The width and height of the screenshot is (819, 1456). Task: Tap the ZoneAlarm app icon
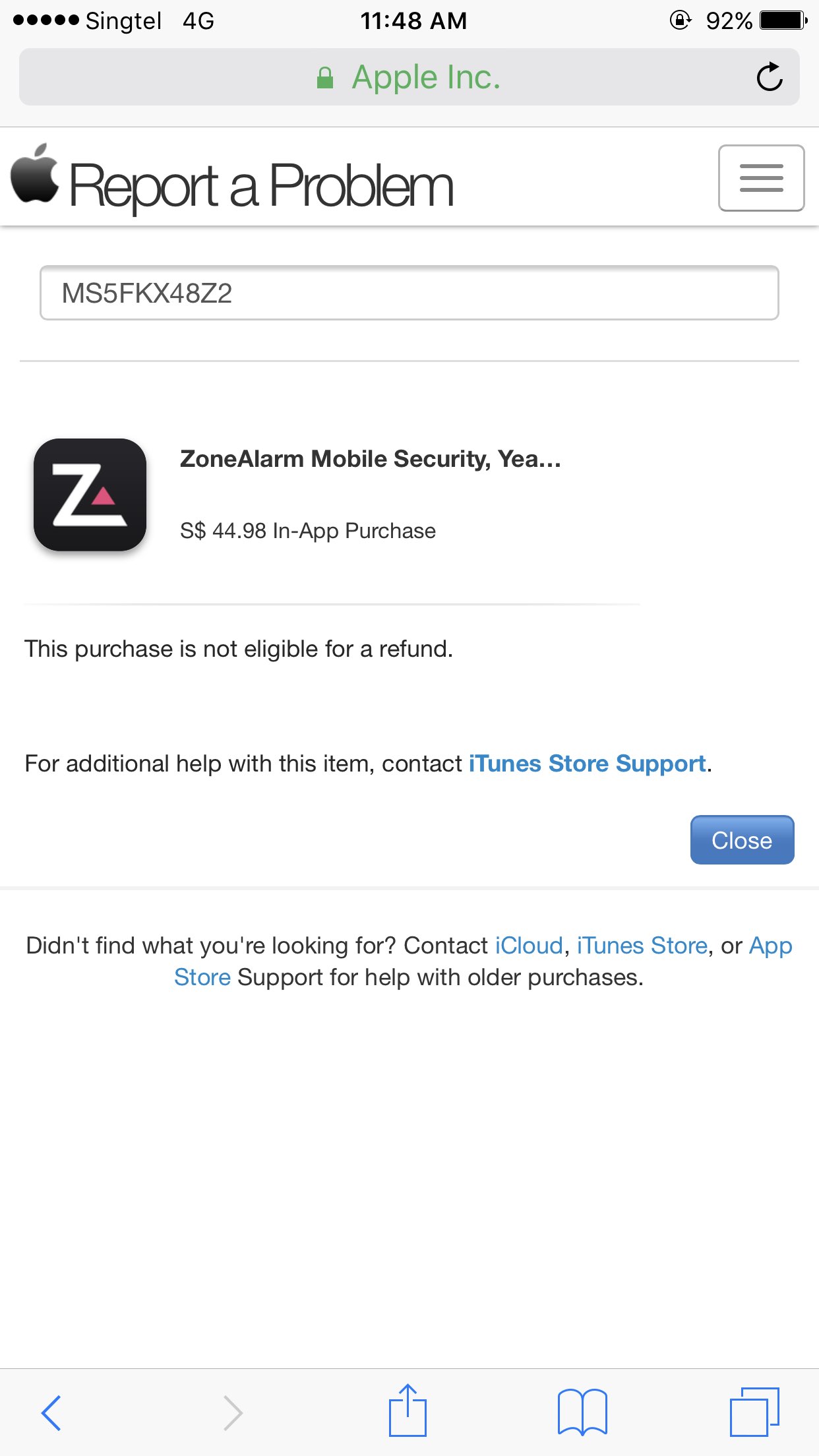[90, 495]
